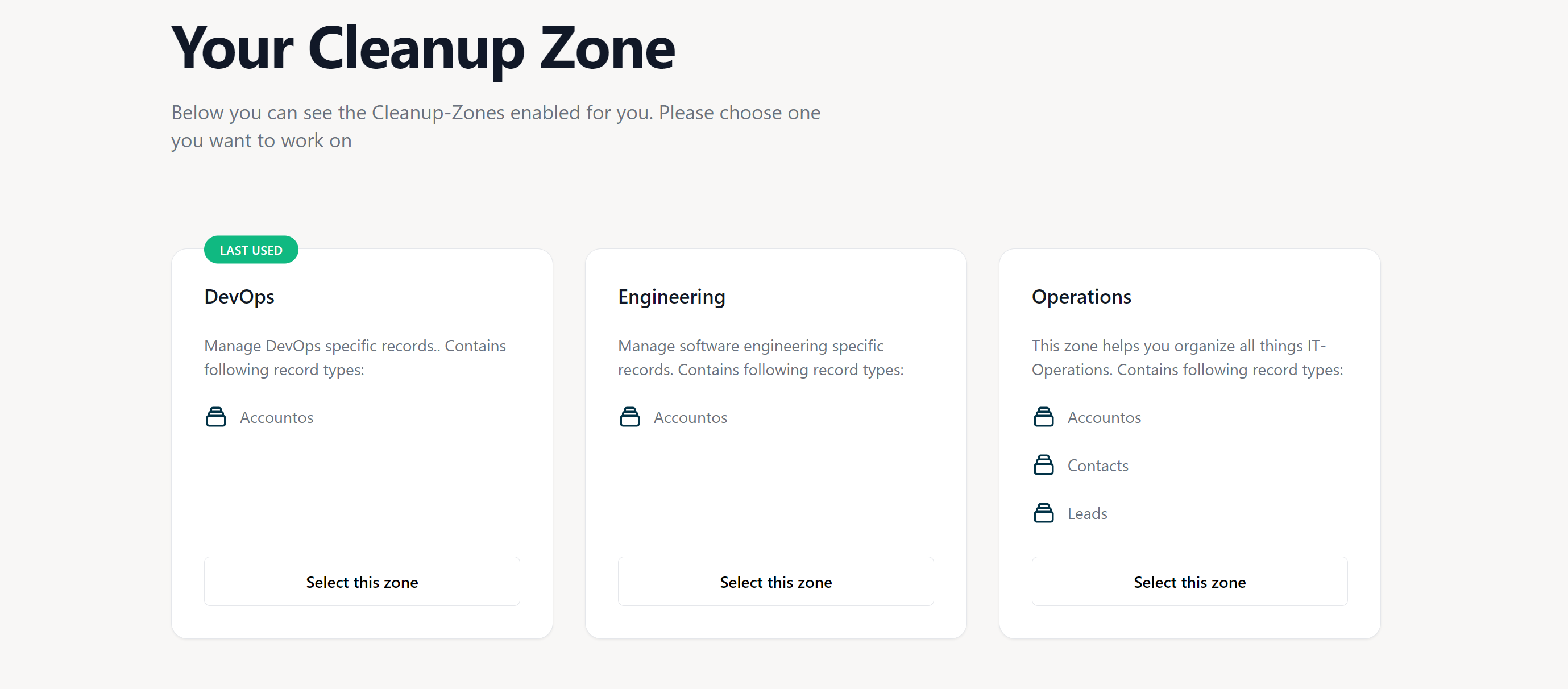Image resolution: width=1568 pixels, height=689 pixels.
Task: Click the Accountos icon in Engineering card
Action: (629, 417)
